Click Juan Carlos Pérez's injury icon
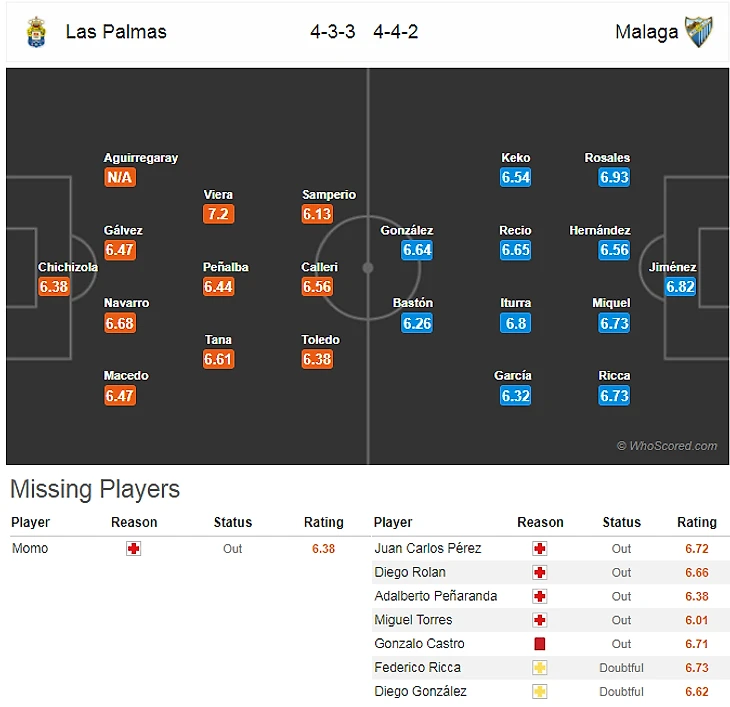 tap(540, 549)
